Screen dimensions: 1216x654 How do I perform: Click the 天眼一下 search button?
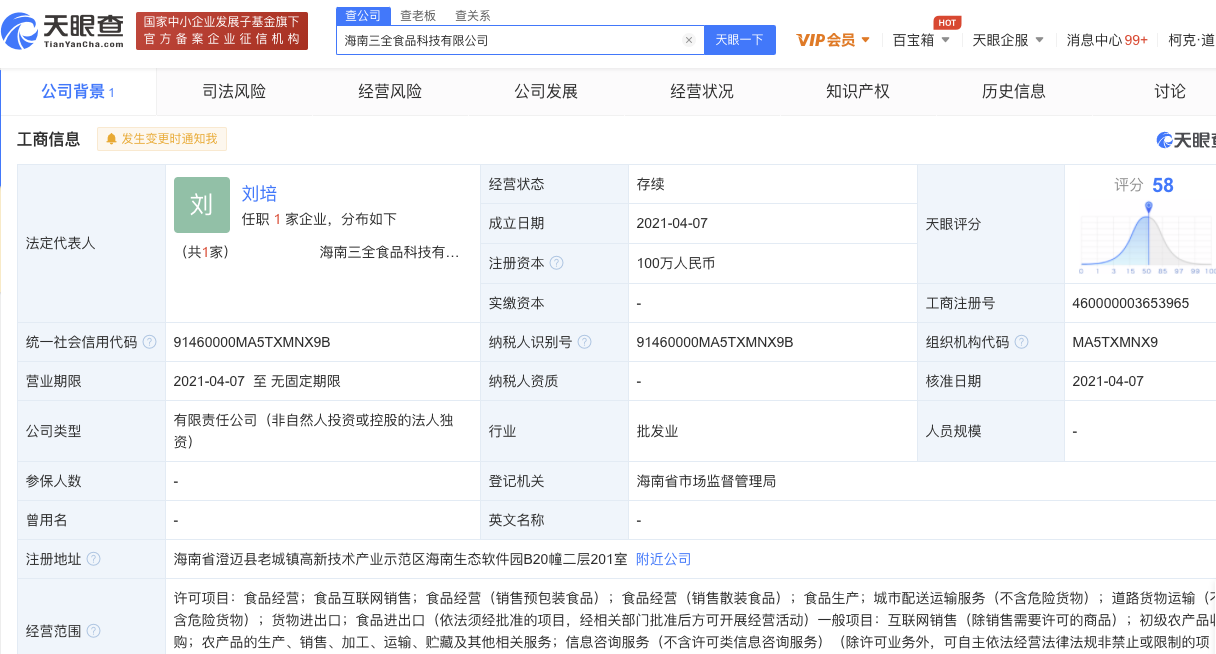(x=739, y=39)
